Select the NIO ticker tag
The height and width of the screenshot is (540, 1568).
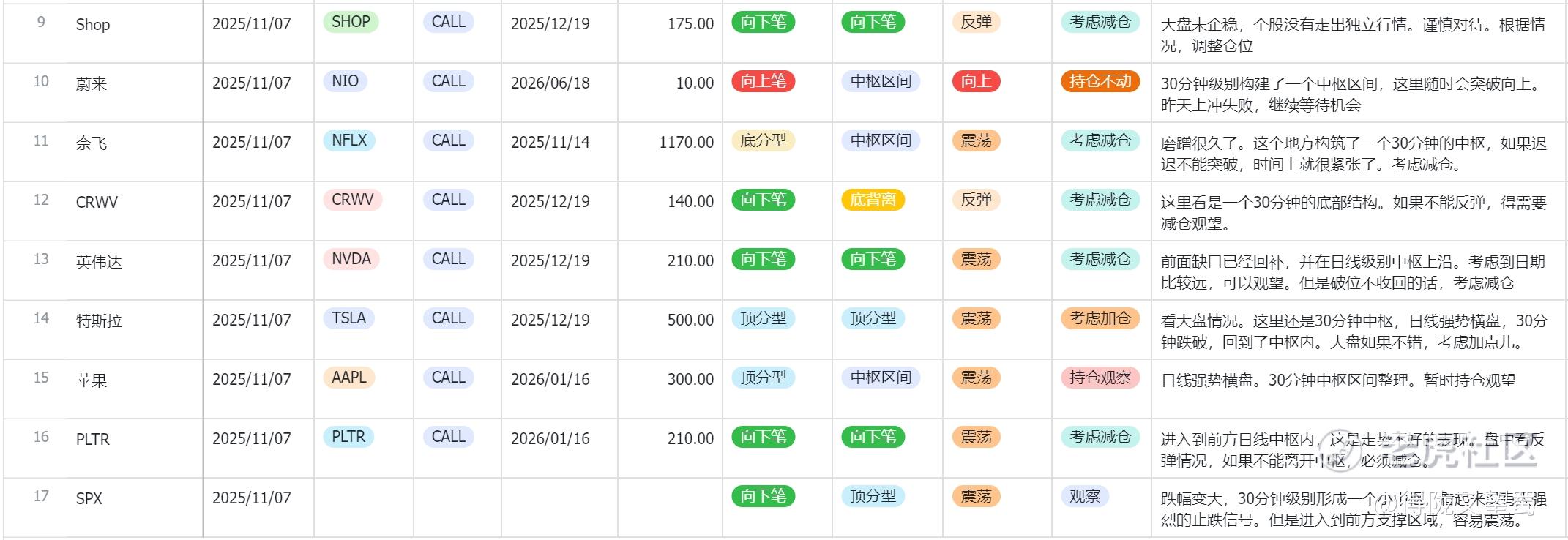(345, 81)
